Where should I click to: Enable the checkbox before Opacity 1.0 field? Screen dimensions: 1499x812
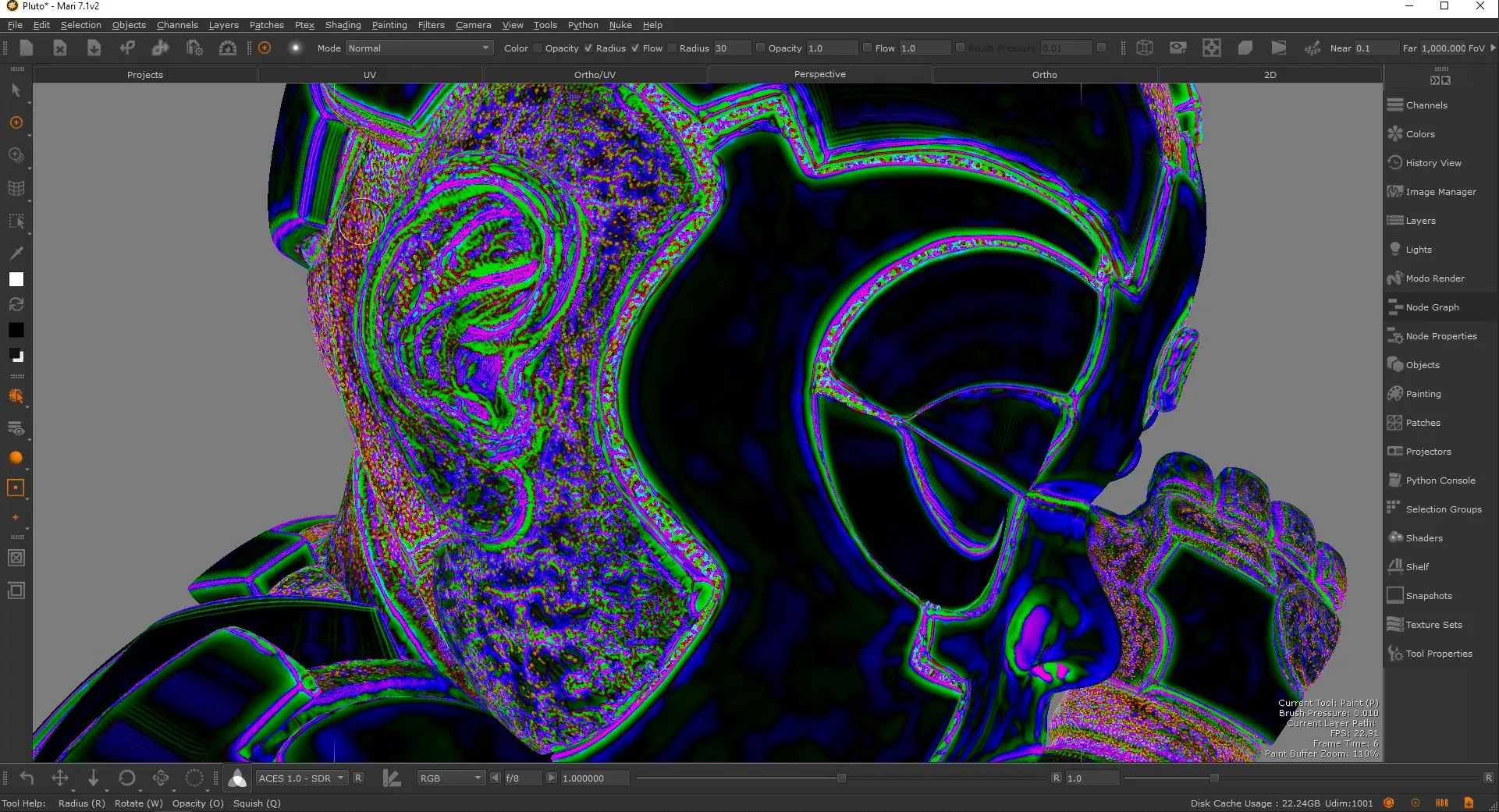[x=761, y=48]
